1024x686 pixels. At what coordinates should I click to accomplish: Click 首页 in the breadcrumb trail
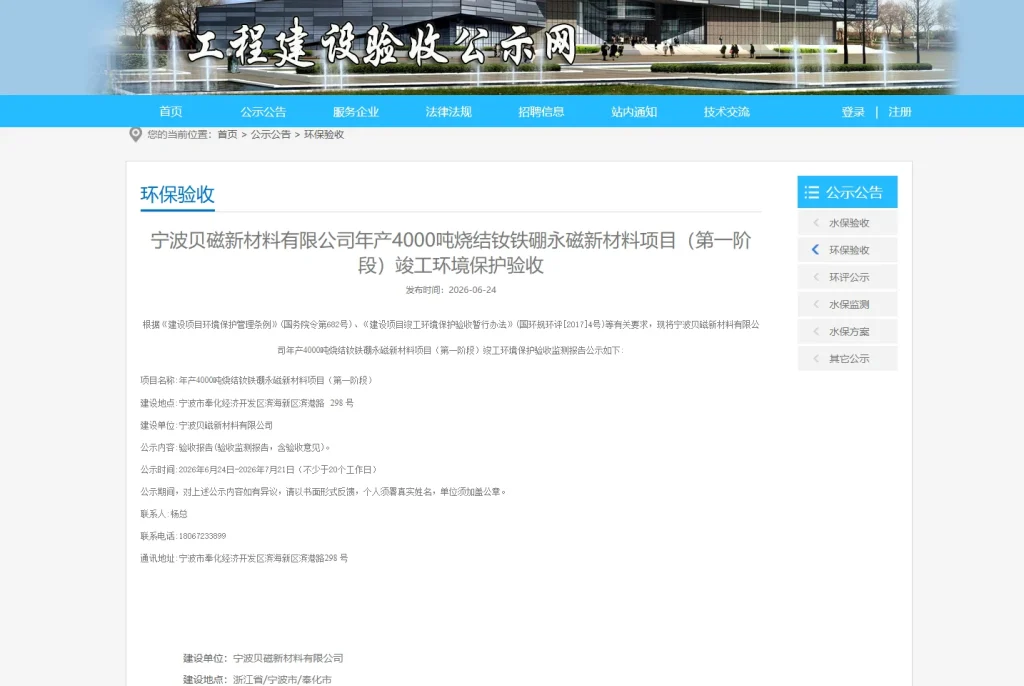point(227,135)
